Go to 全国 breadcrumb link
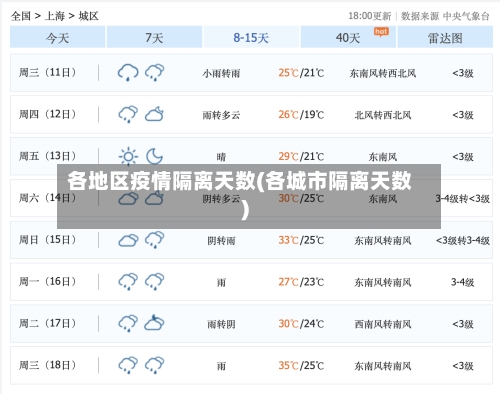 (21, 16)
